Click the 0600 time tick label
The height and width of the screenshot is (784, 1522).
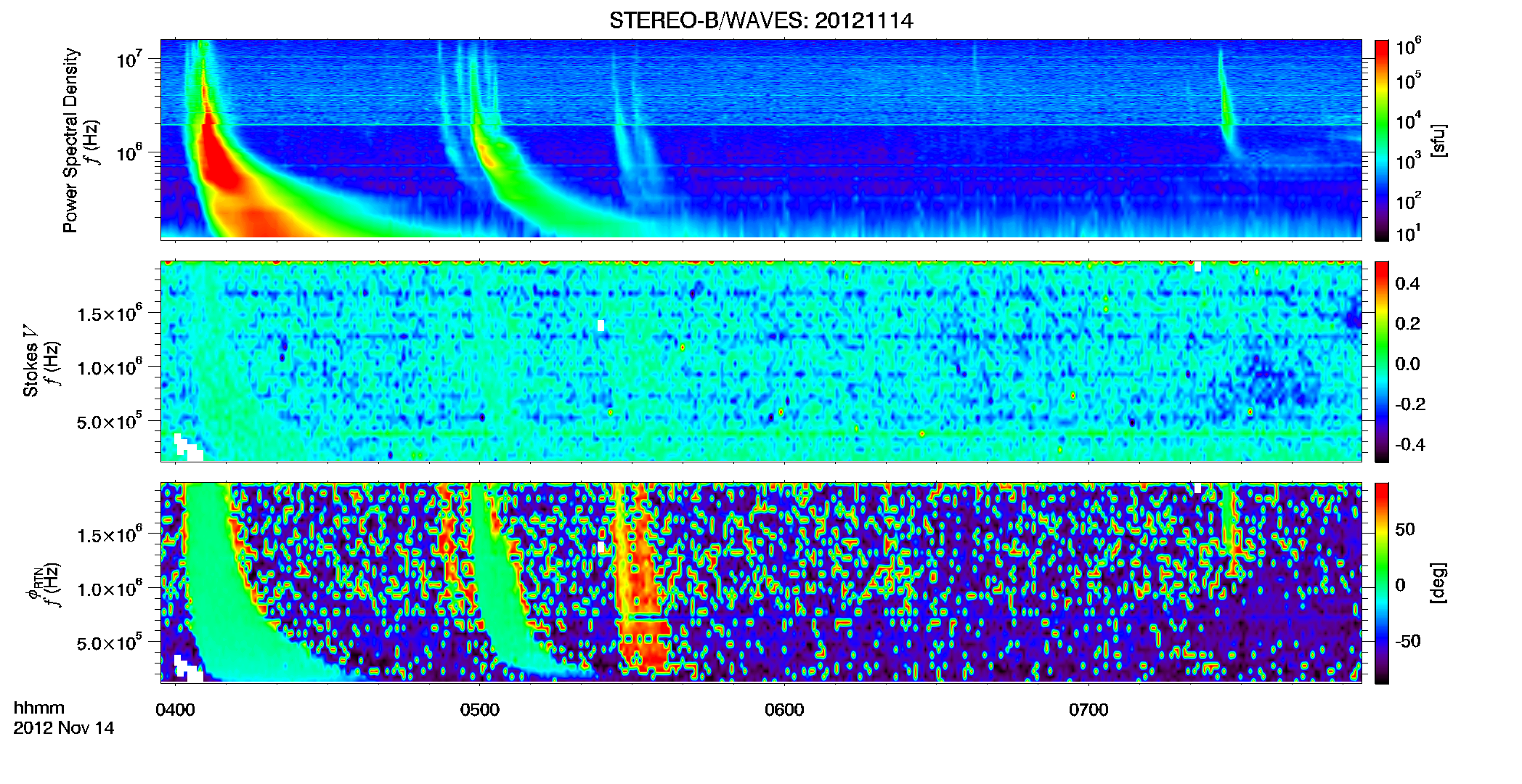click(x=784, y=710)
